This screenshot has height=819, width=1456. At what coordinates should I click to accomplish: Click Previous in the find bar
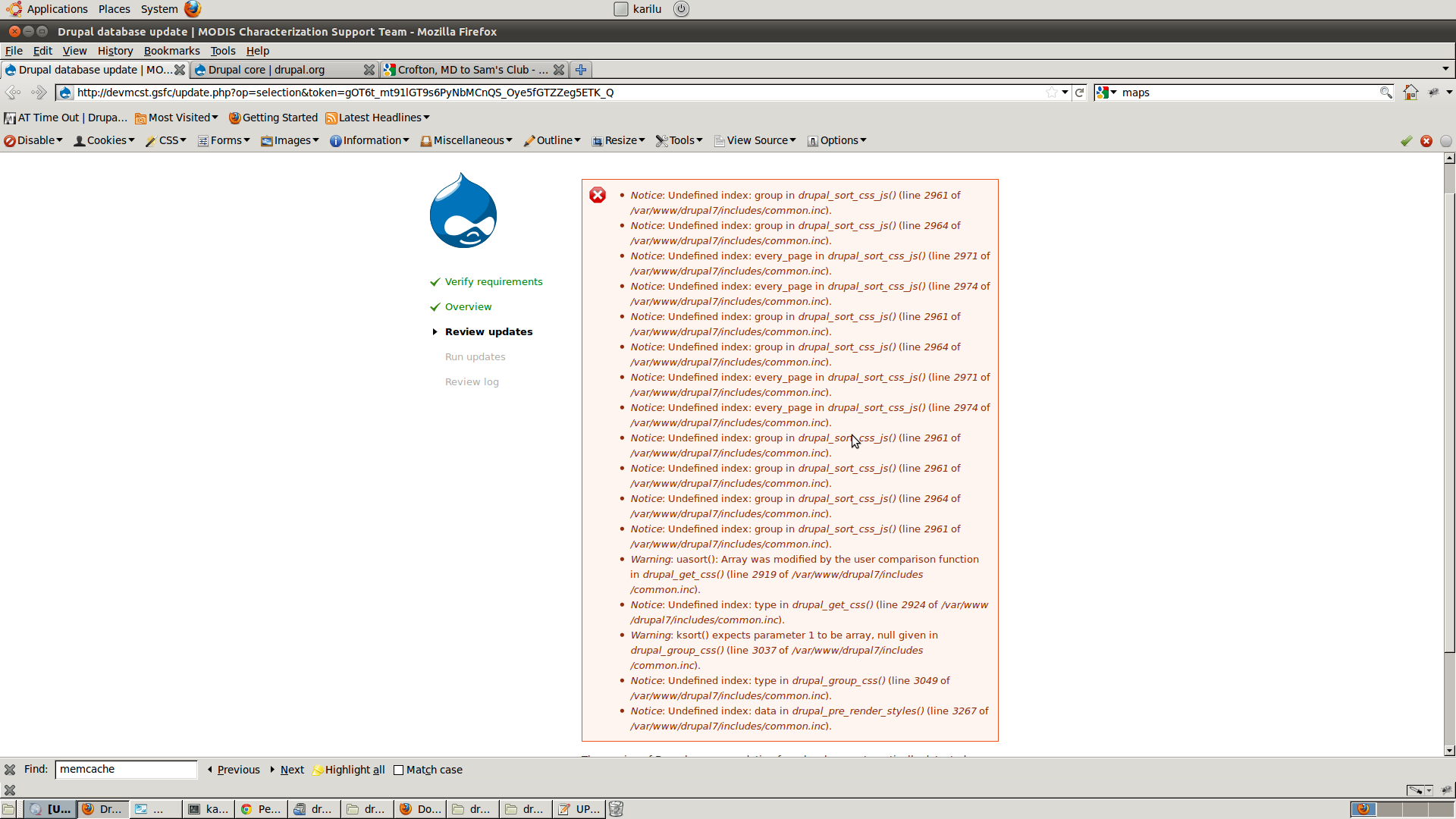click(234, 770)
